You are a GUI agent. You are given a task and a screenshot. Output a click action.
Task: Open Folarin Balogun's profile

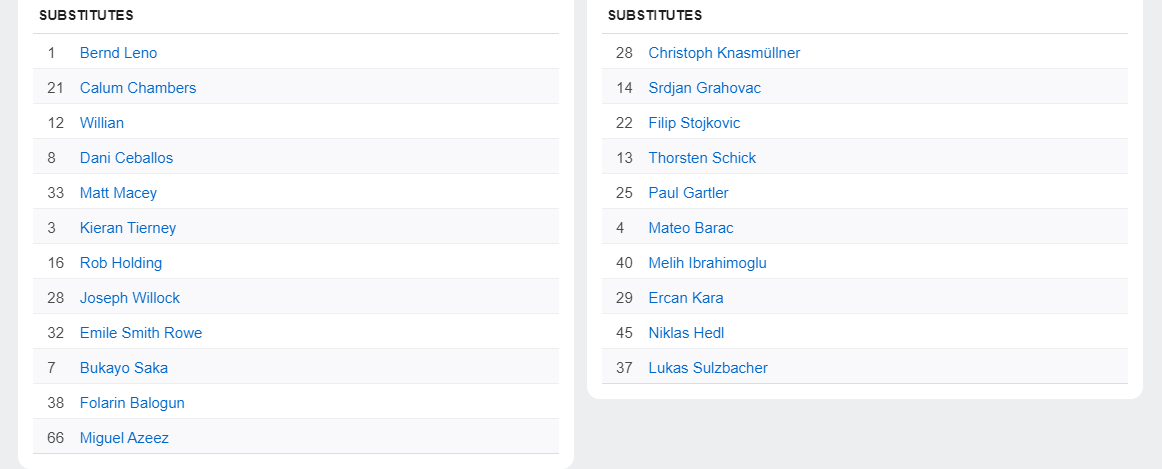132,403
